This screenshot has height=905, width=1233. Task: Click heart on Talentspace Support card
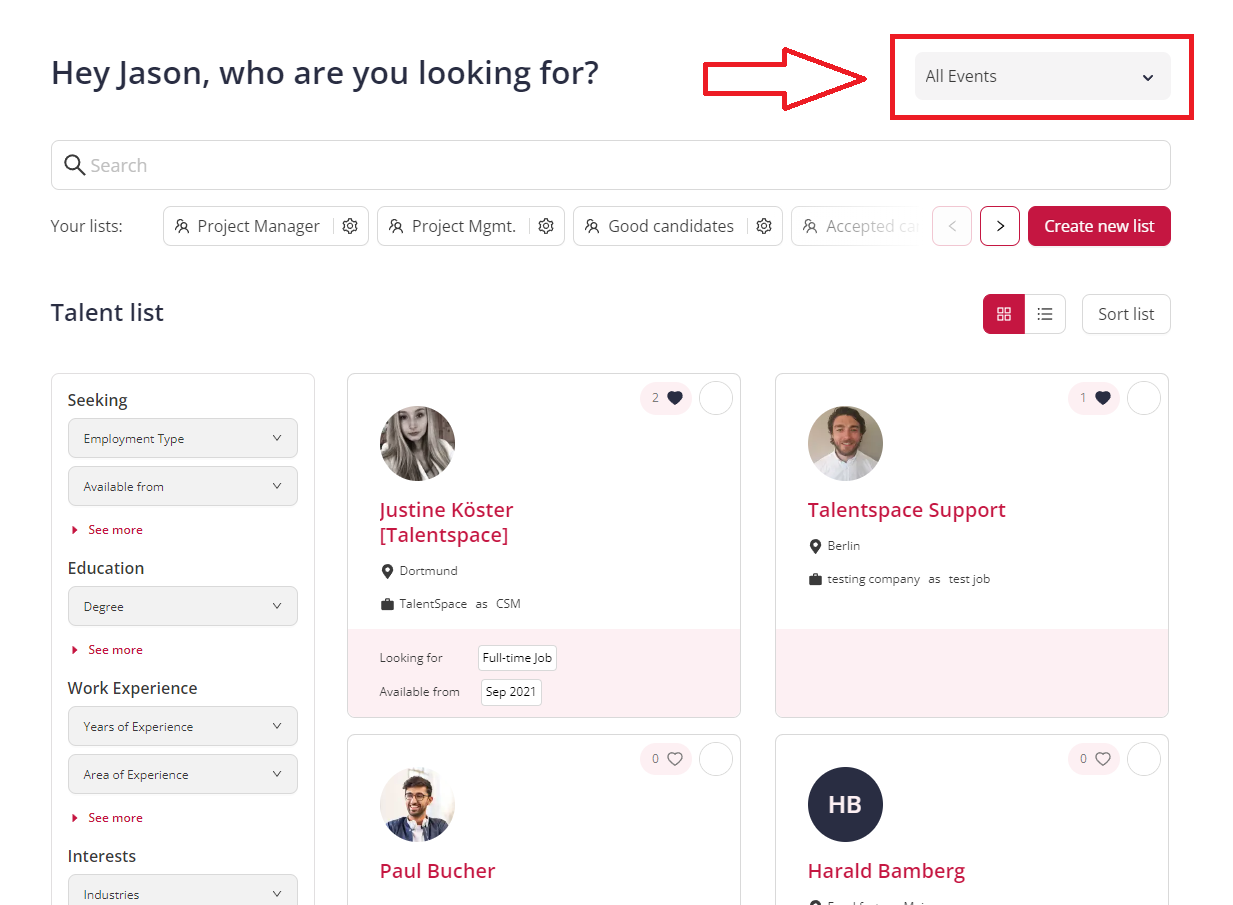point(1103,398)
